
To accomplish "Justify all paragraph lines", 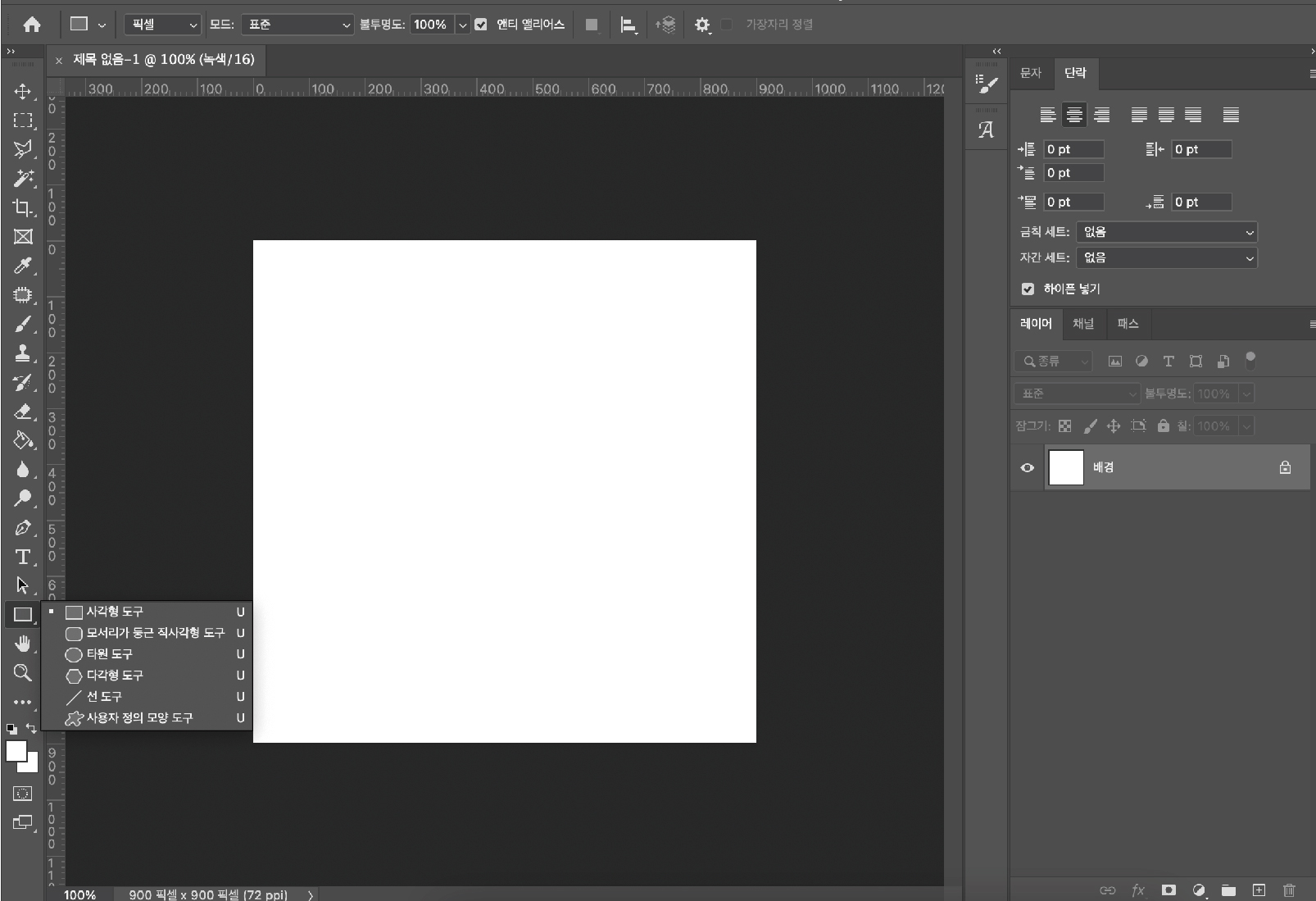I will point(1231,115).
